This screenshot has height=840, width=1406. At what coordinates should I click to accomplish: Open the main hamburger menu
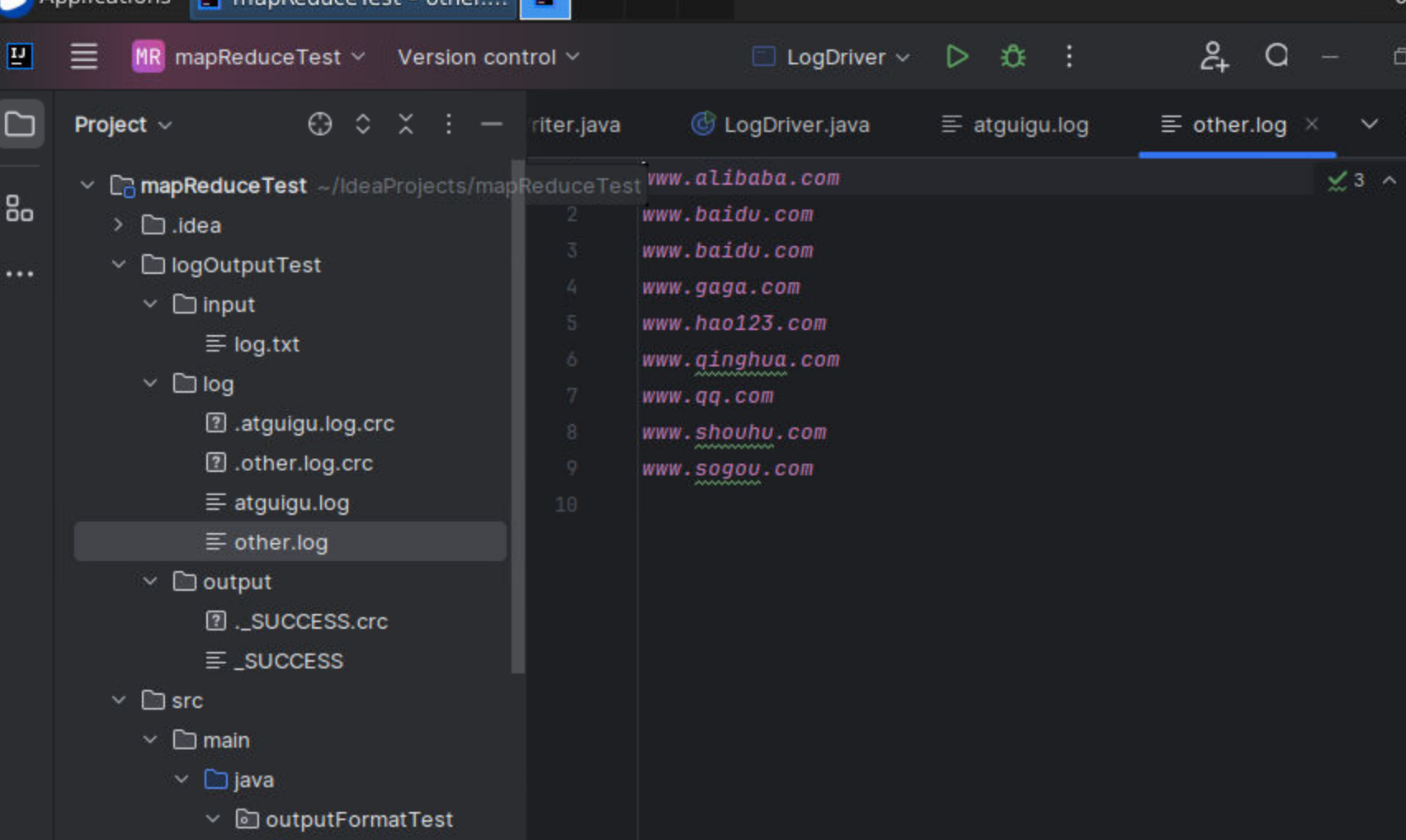tap(83, 57)
